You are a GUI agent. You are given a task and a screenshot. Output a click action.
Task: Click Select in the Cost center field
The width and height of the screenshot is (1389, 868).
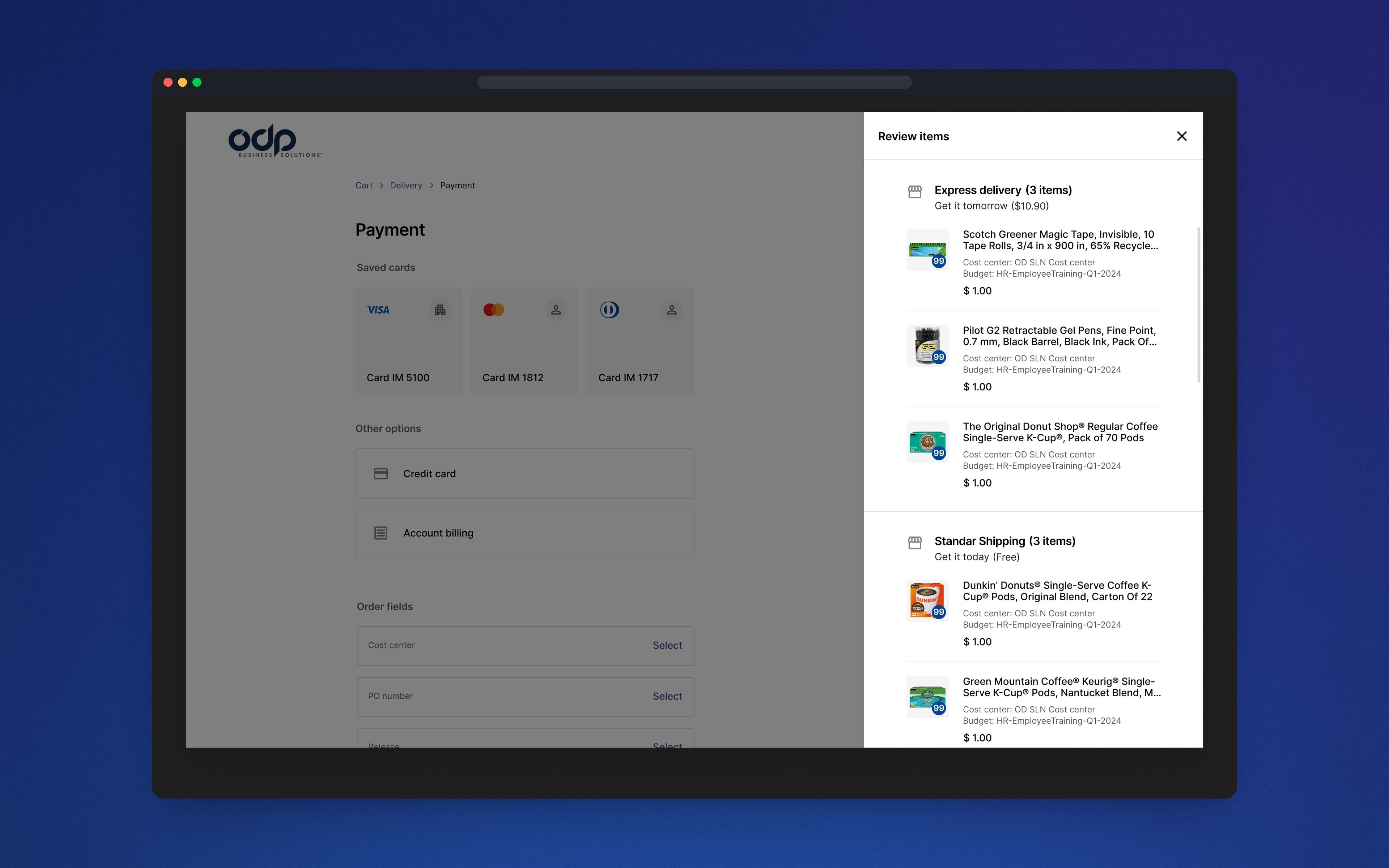pyautogui.click(x=667, y=645)
